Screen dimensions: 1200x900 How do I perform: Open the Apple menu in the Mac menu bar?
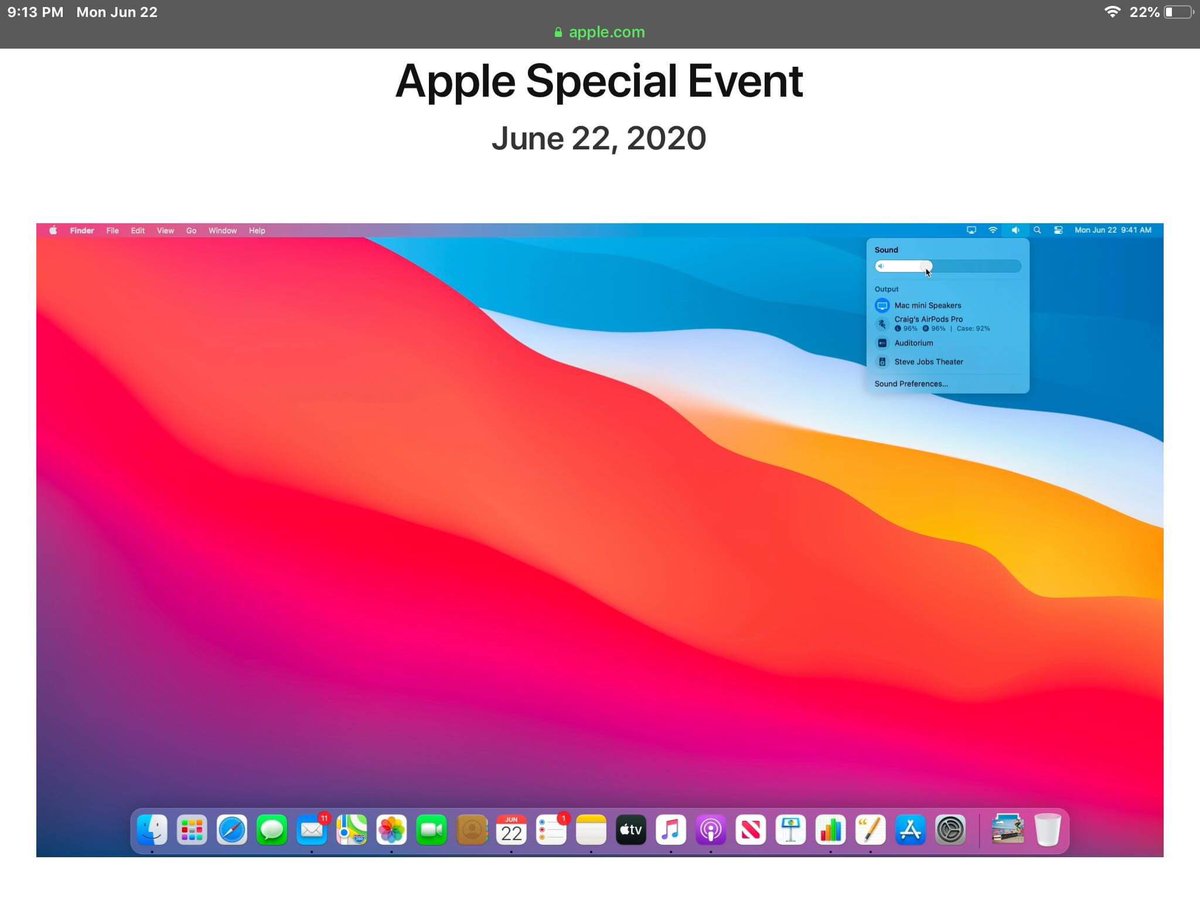coord(53,230)
